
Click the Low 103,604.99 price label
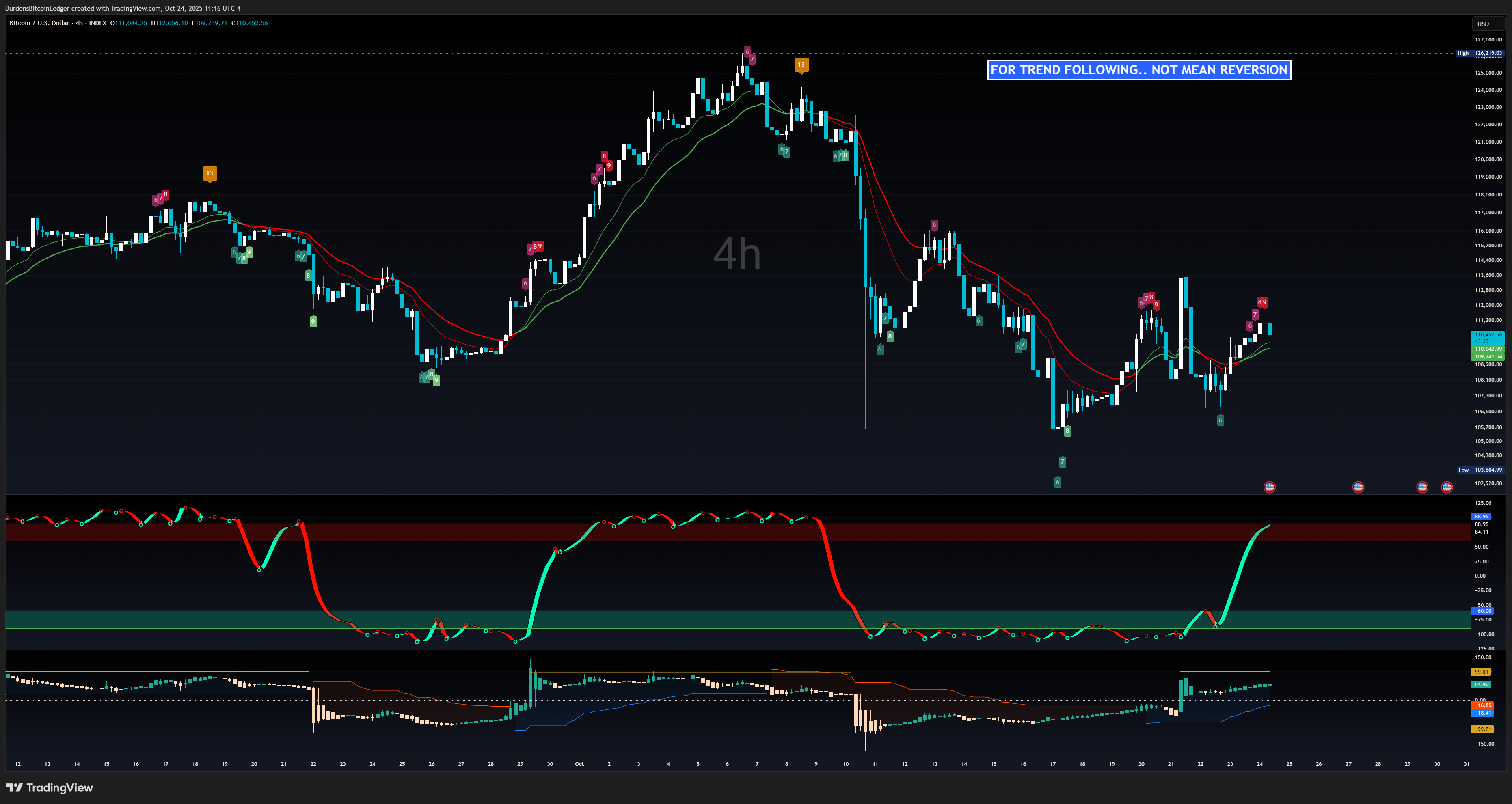1488,470
